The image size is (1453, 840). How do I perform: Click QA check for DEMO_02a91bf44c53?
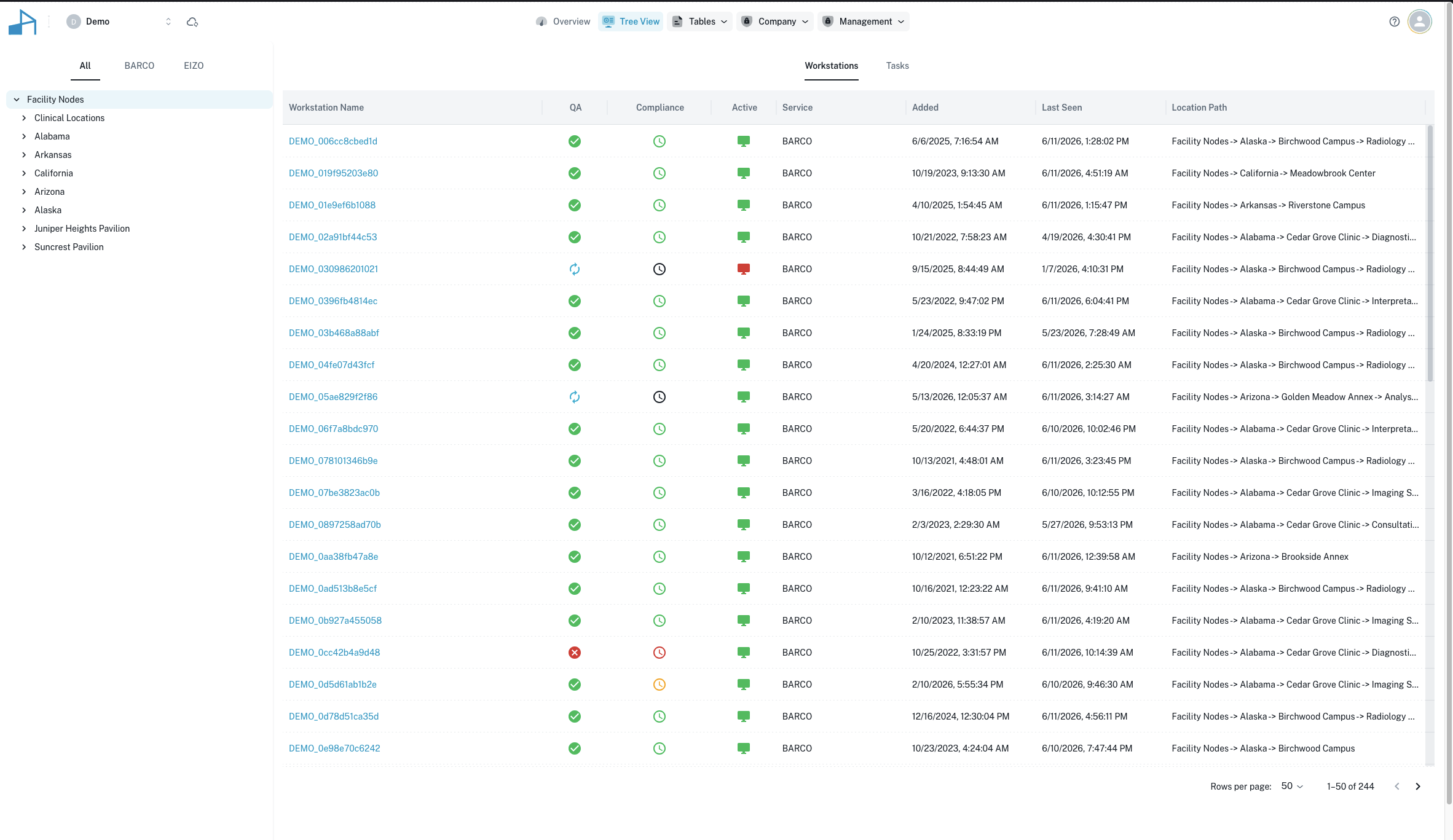tap(575, 237)
